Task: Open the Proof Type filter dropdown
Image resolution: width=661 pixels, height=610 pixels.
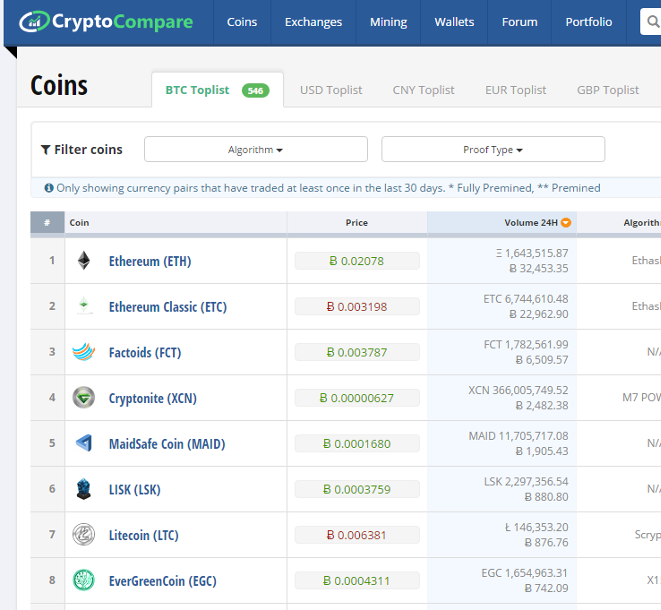Action: (x=493, y=149)
